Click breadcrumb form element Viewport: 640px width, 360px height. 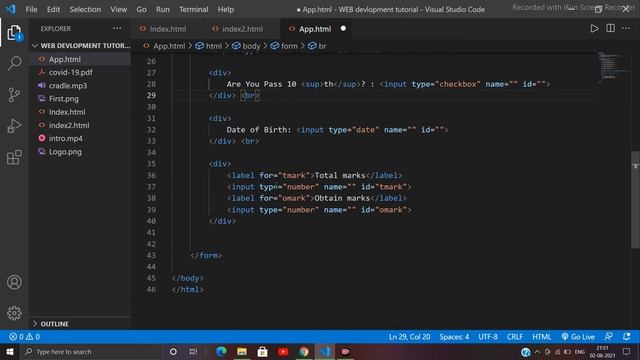(284, 46)
